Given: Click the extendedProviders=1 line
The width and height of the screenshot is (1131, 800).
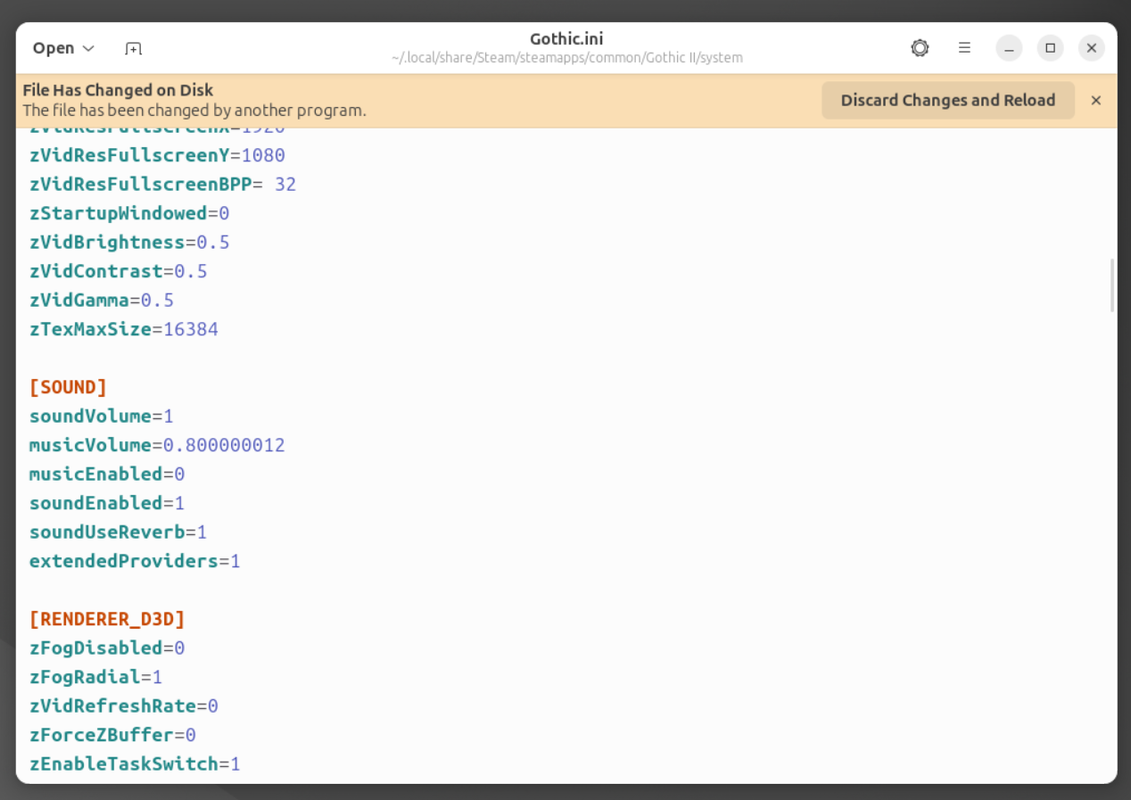Looking at the screenshot, I should tap(135, 561).
